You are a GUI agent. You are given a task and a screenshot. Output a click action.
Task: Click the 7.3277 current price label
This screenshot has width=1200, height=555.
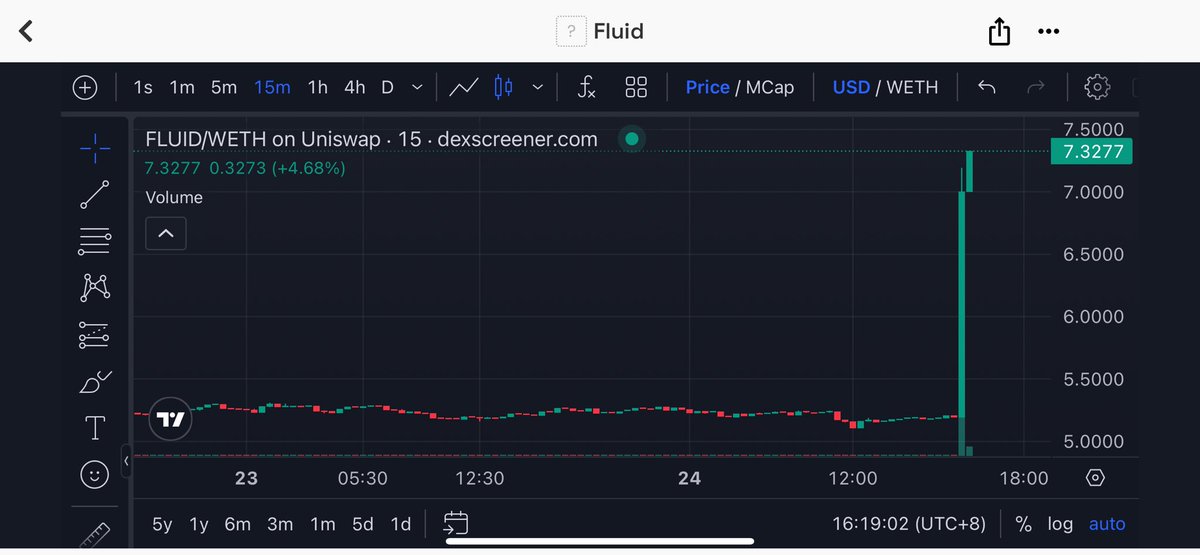(x=1090, y=152)
